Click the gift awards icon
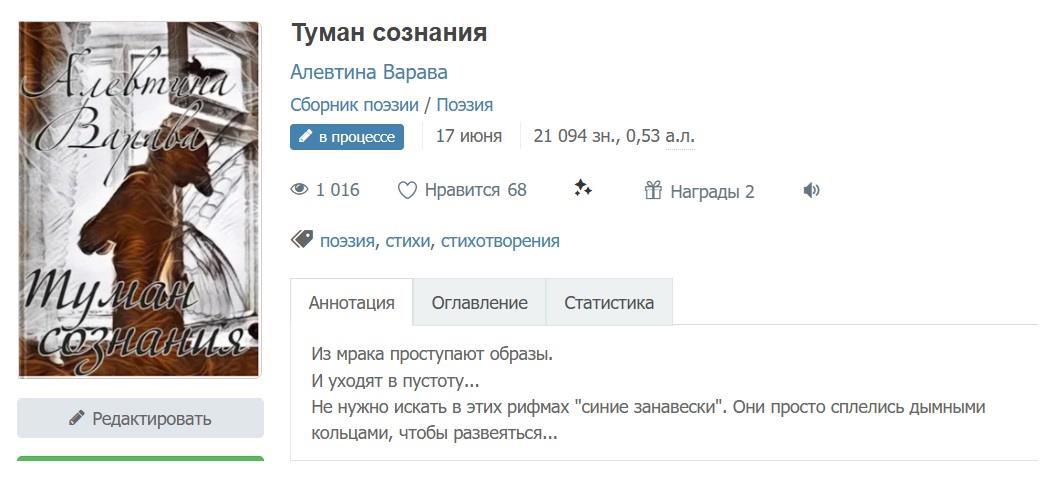The height and width of the screenshot is (486, 1049). click(653, 190)
